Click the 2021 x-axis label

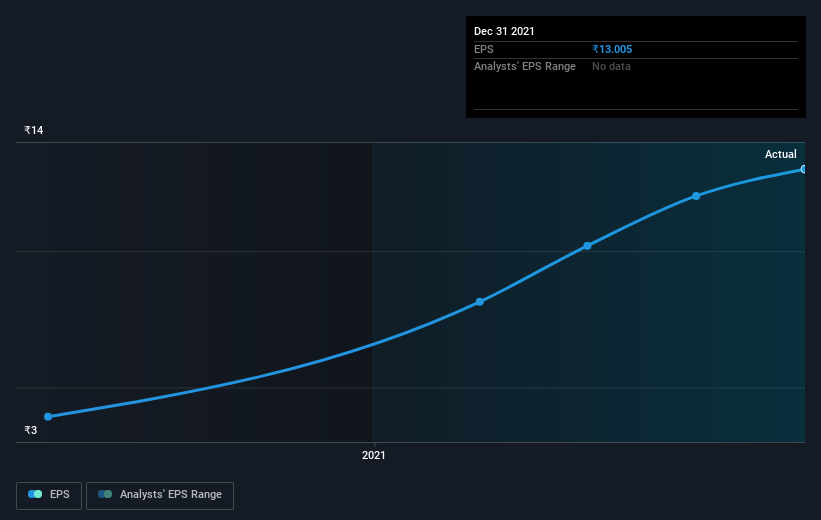tap(373, 456)
